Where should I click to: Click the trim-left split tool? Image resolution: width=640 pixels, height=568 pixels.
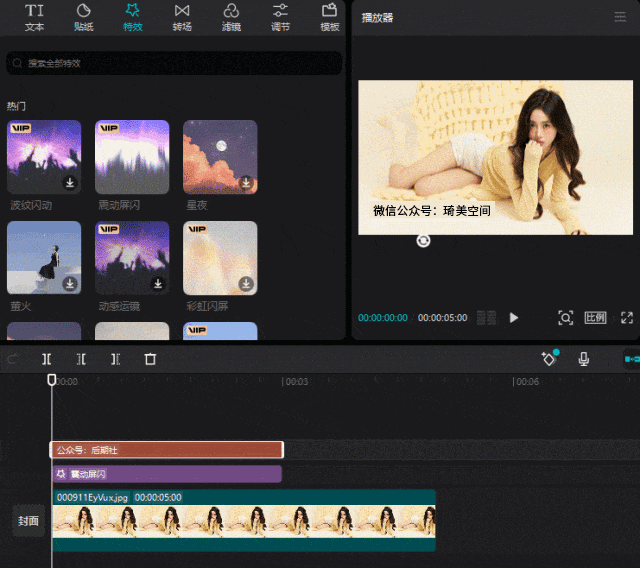81,359
